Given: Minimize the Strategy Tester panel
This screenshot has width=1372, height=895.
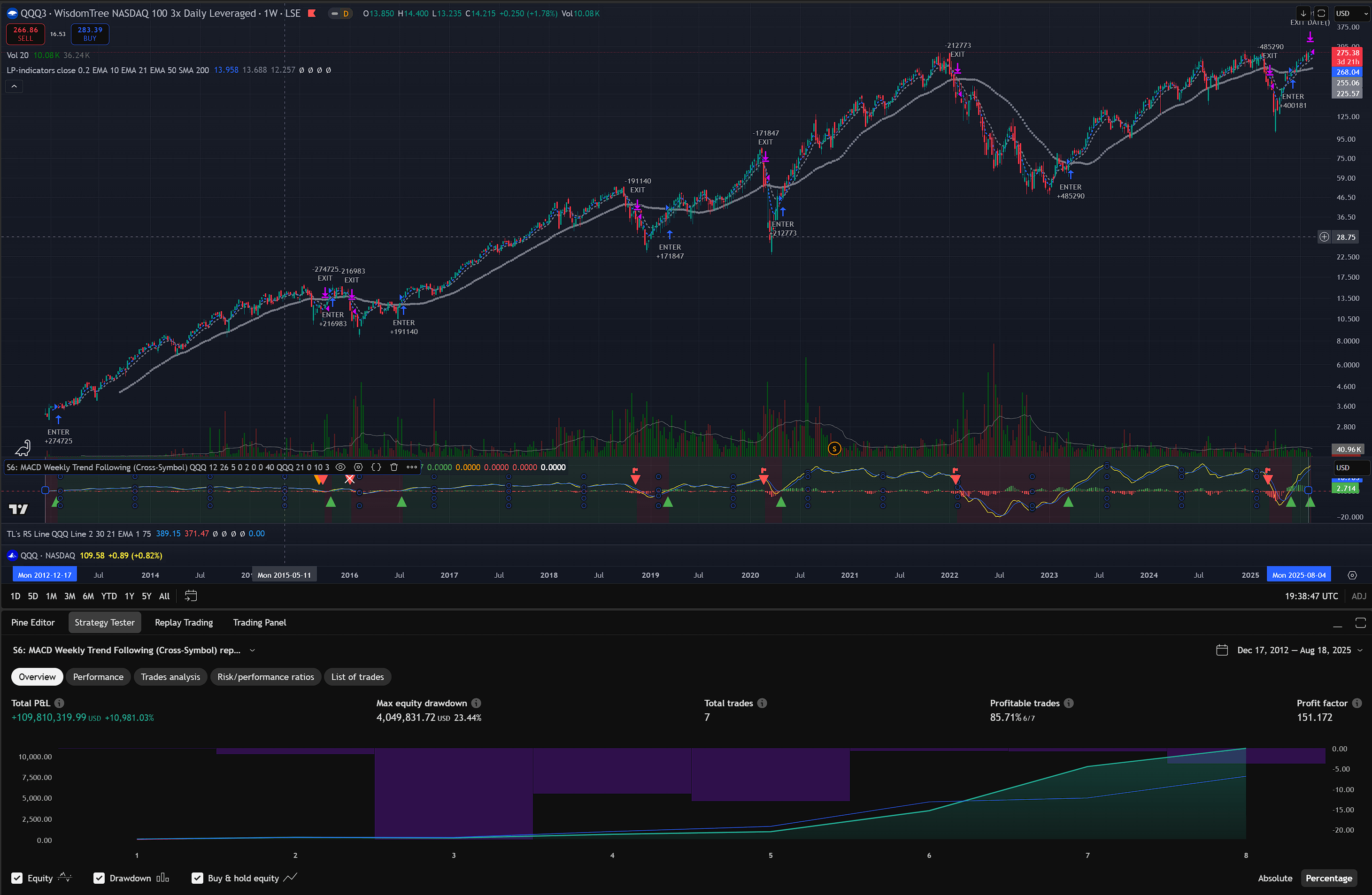Looking at the screenshot, I should [x=1338, y=624].
